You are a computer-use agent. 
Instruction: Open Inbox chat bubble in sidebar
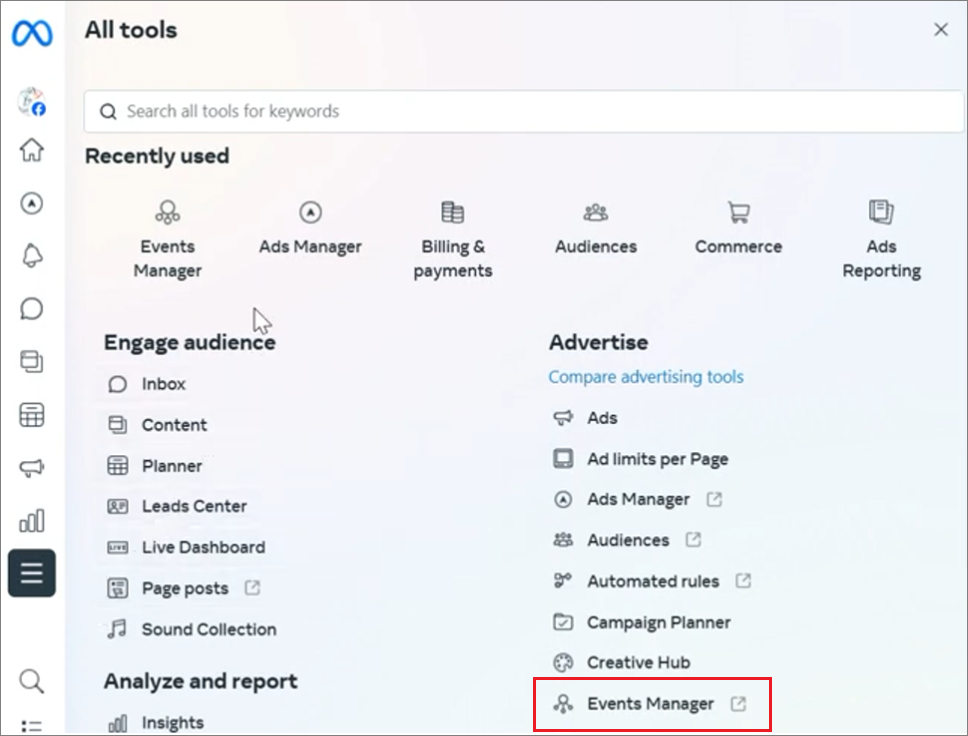point(31,309)
